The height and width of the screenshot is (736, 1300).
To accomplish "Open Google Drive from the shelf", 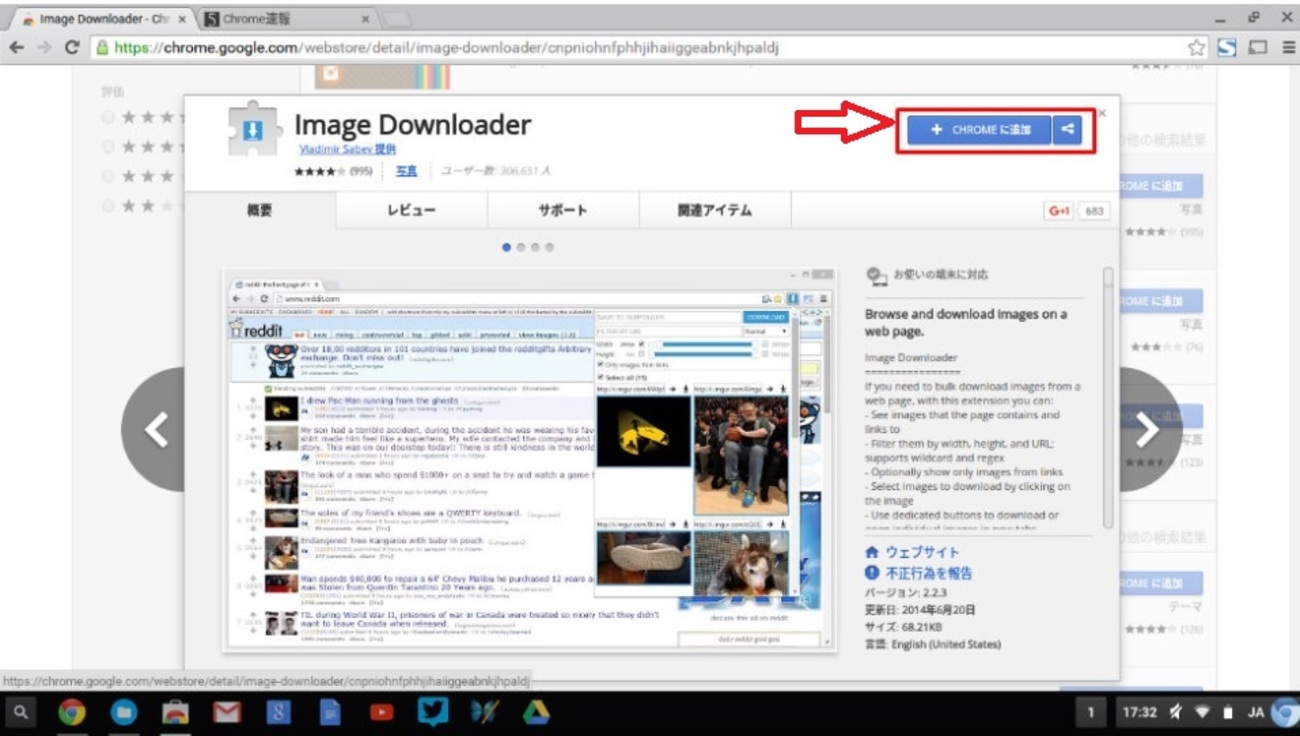I will coord(536,712).
